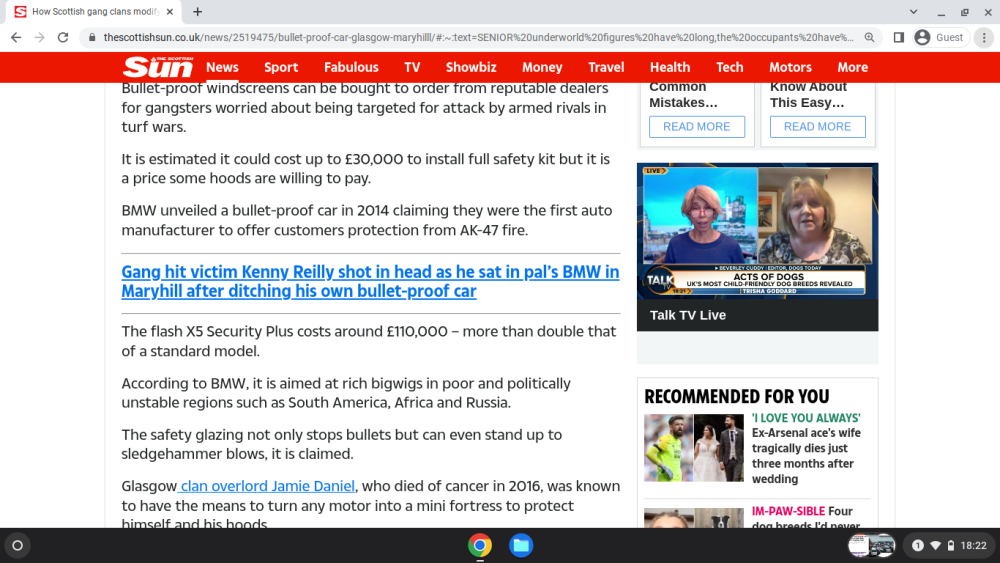Open the Kenny Reilly gang hit article link
The image size is (1000, 563).
click(x=371, y=281)
